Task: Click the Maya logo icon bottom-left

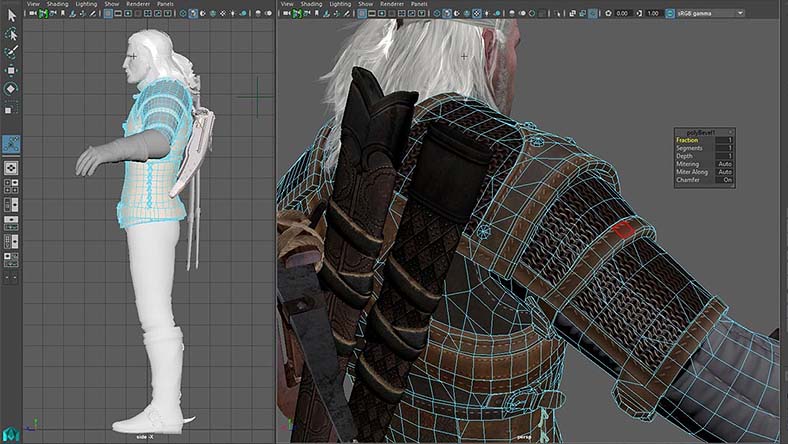Action: pyautogui.click(x=10, y=434)
